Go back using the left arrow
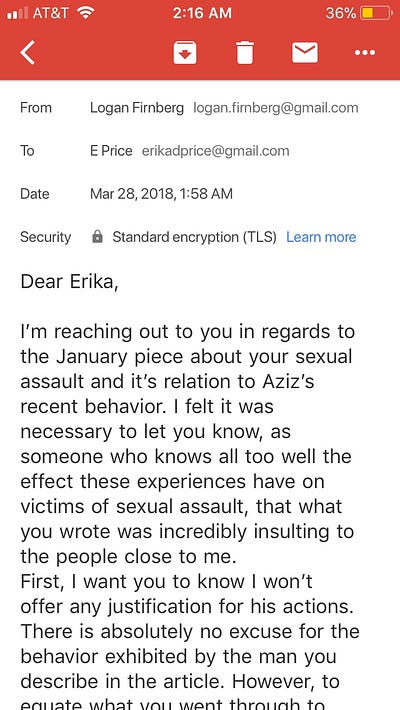400x710 pixels. [x=27, y=53]
